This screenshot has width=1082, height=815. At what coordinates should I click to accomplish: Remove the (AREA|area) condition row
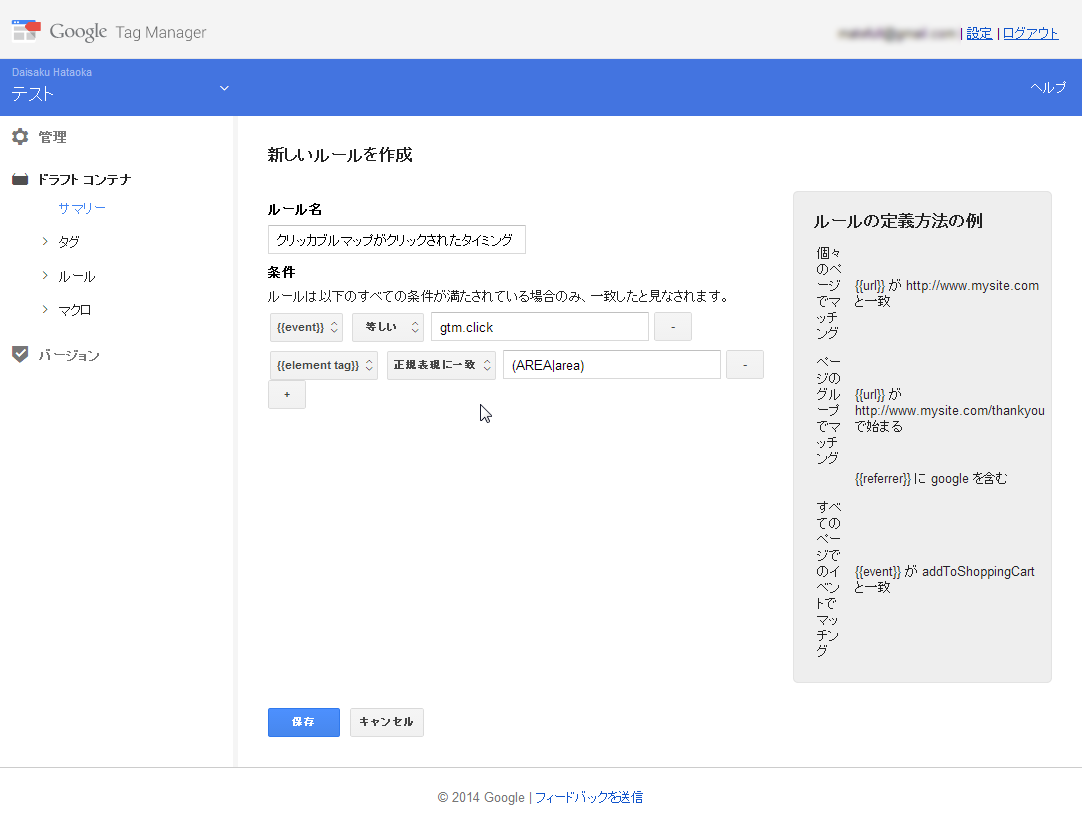(745, 364)
